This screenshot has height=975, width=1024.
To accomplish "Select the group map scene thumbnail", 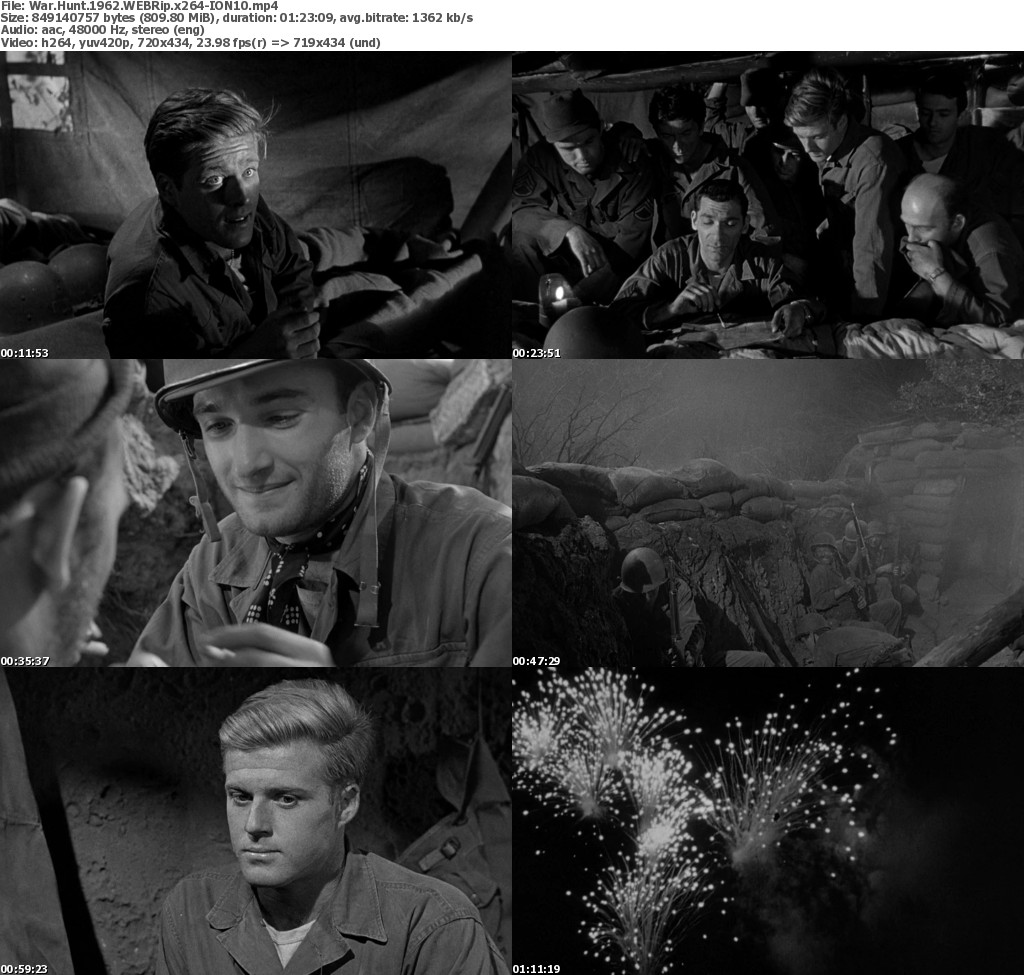I will pyautogui.click(x=768, y=205).
